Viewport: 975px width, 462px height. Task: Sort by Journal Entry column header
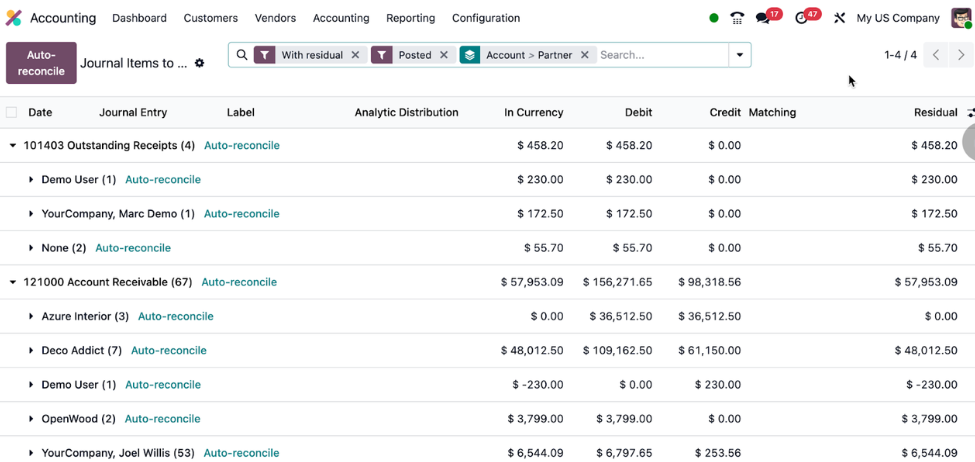(x=133, y=113)
